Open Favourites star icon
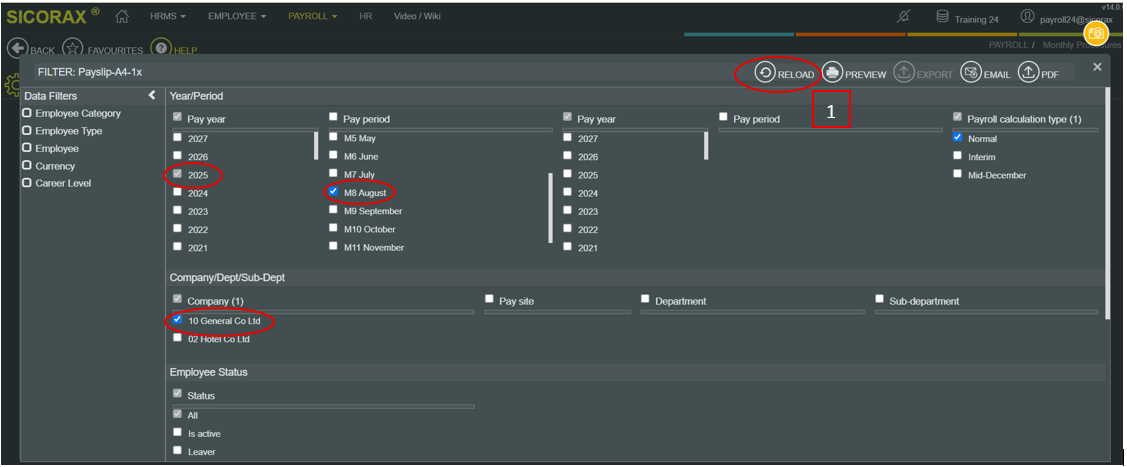 coord(73,48)
